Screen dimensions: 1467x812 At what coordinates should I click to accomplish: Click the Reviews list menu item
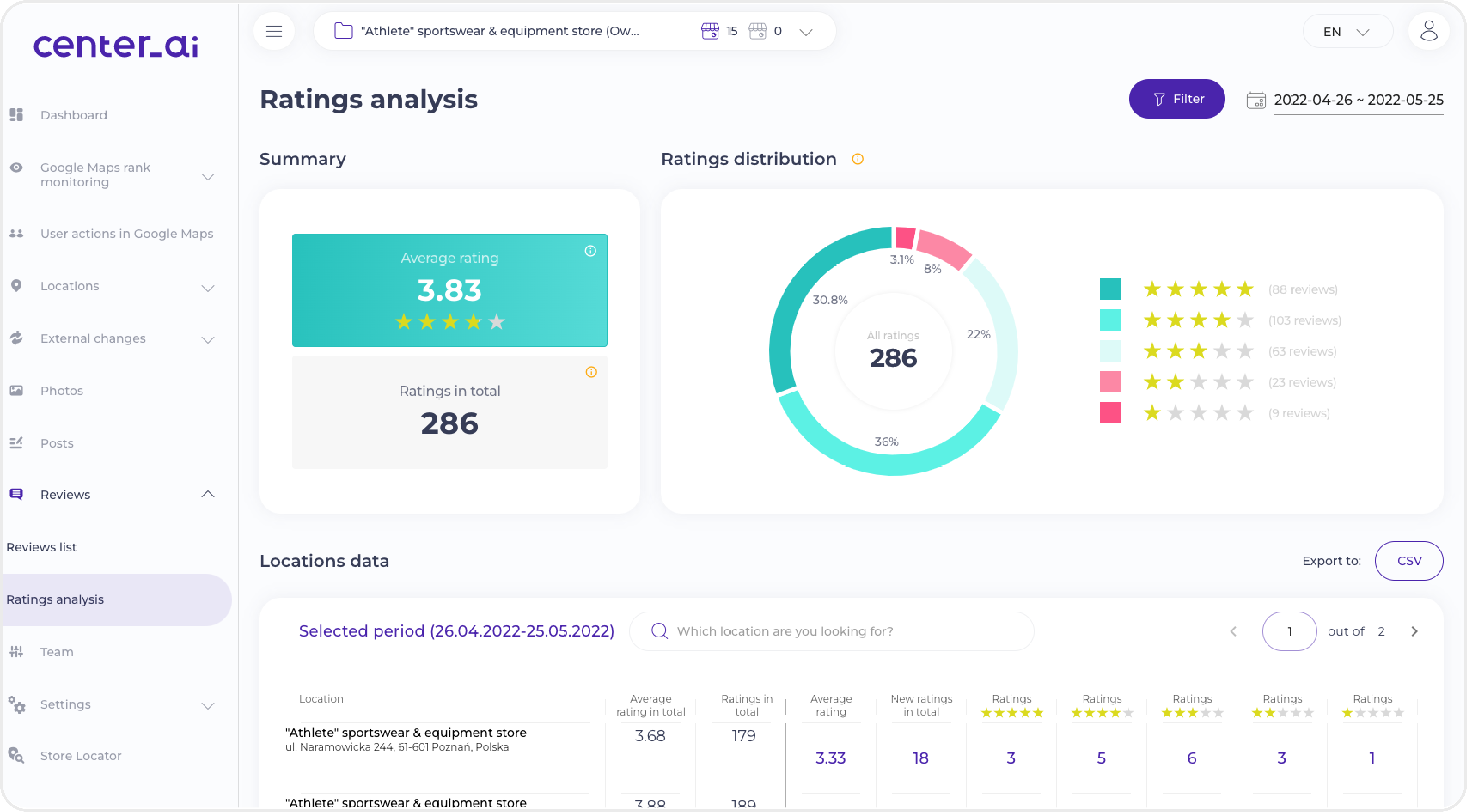[x=41, y=547]
